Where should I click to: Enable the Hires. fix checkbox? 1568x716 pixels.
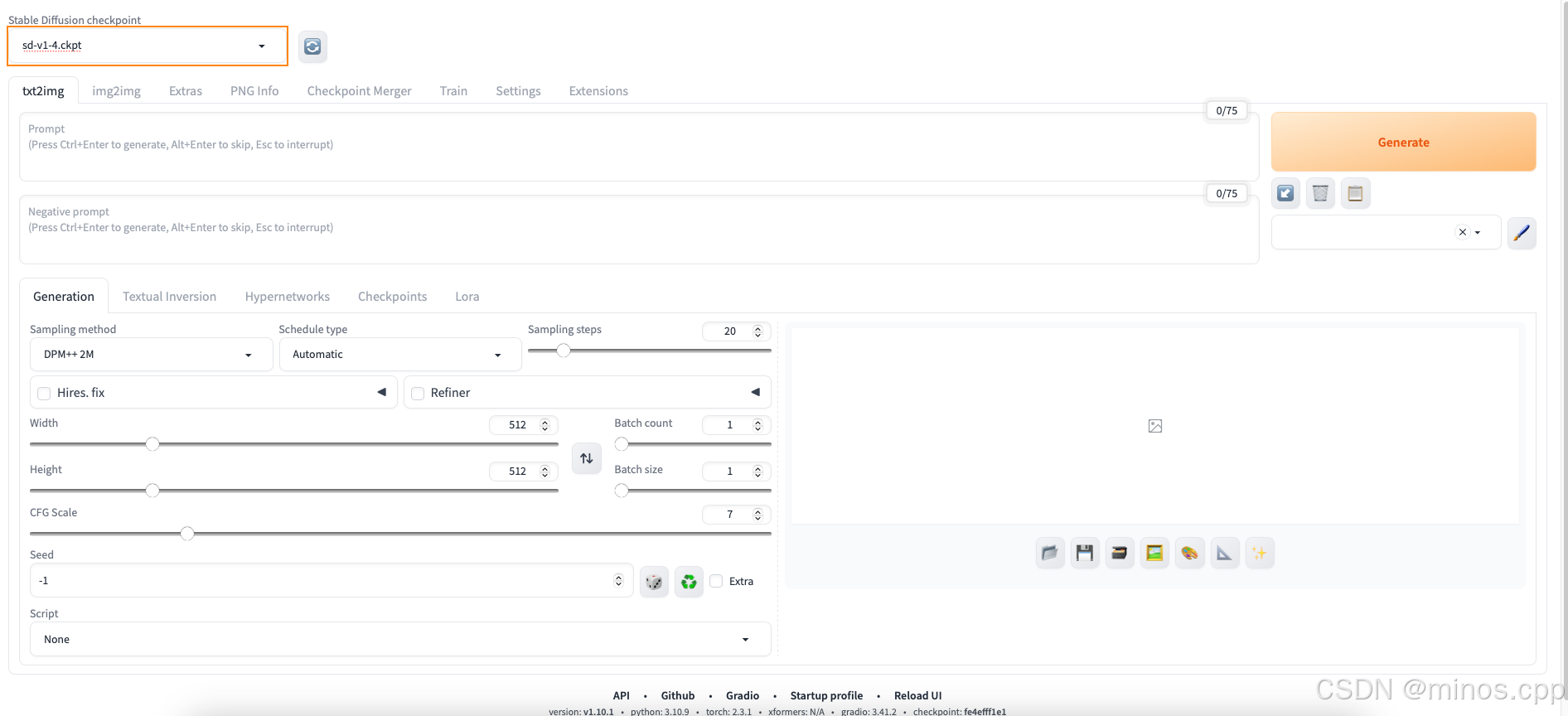[x=44, y=394]
